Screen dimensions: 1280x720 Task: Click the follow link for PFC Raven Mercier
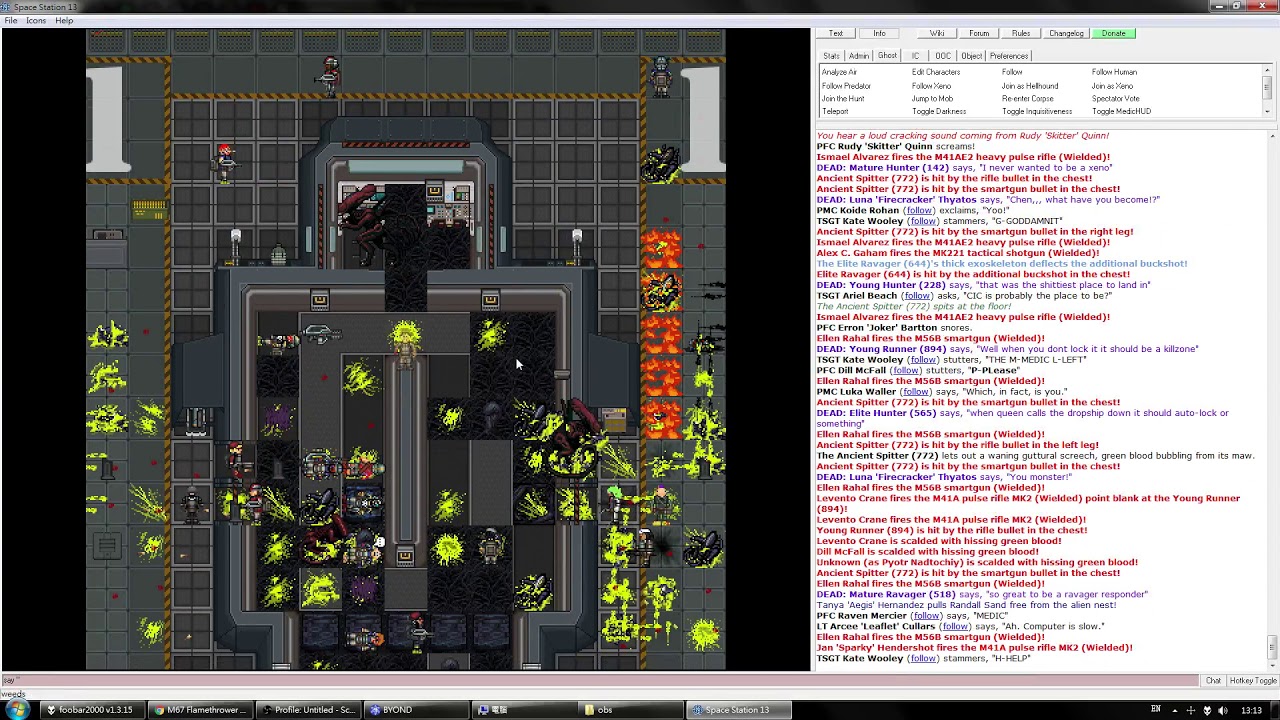[926, 616]
